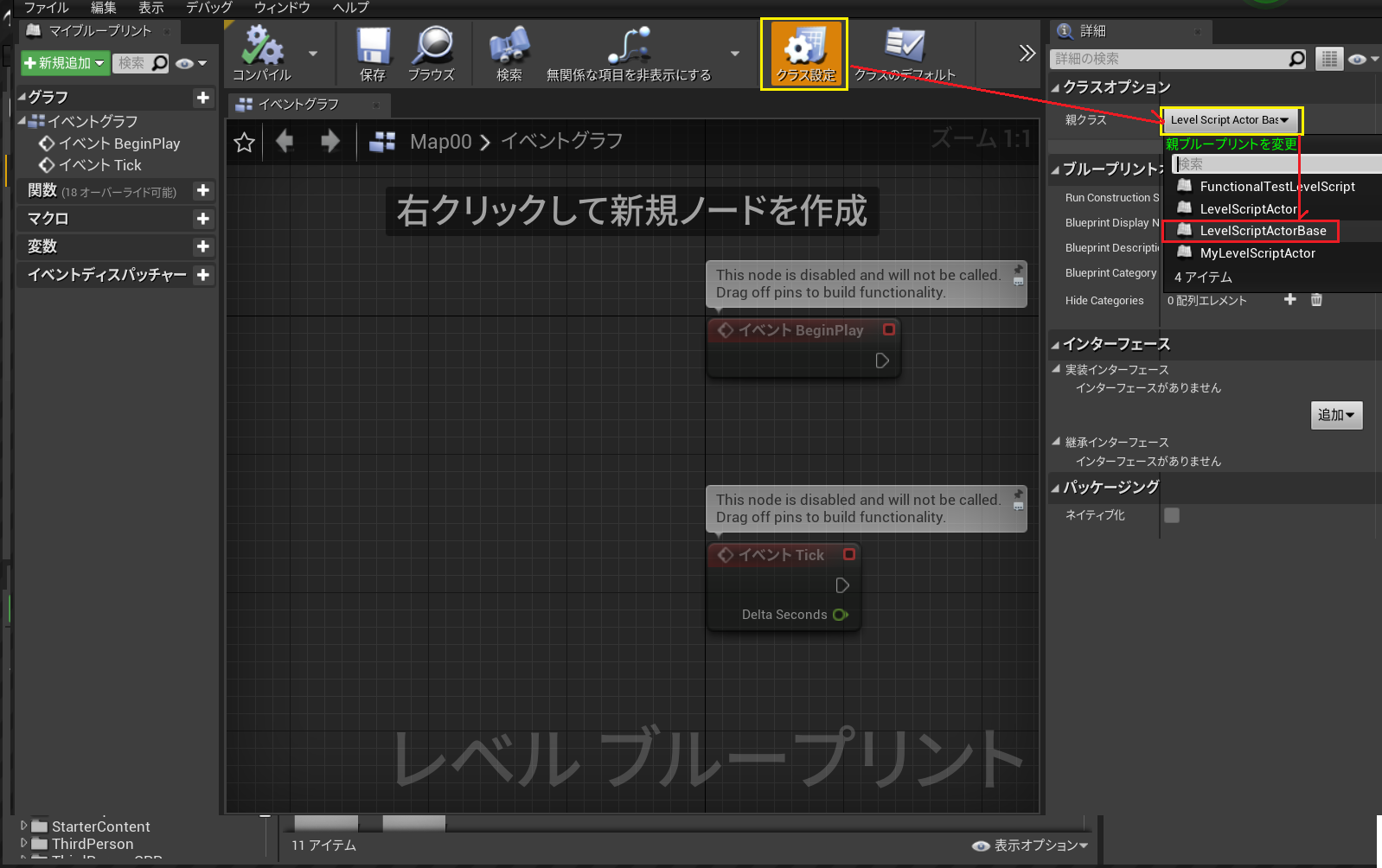Add new variable with plus icon
Viewport: 1382px width, 868px height.
tap(203, 246)
